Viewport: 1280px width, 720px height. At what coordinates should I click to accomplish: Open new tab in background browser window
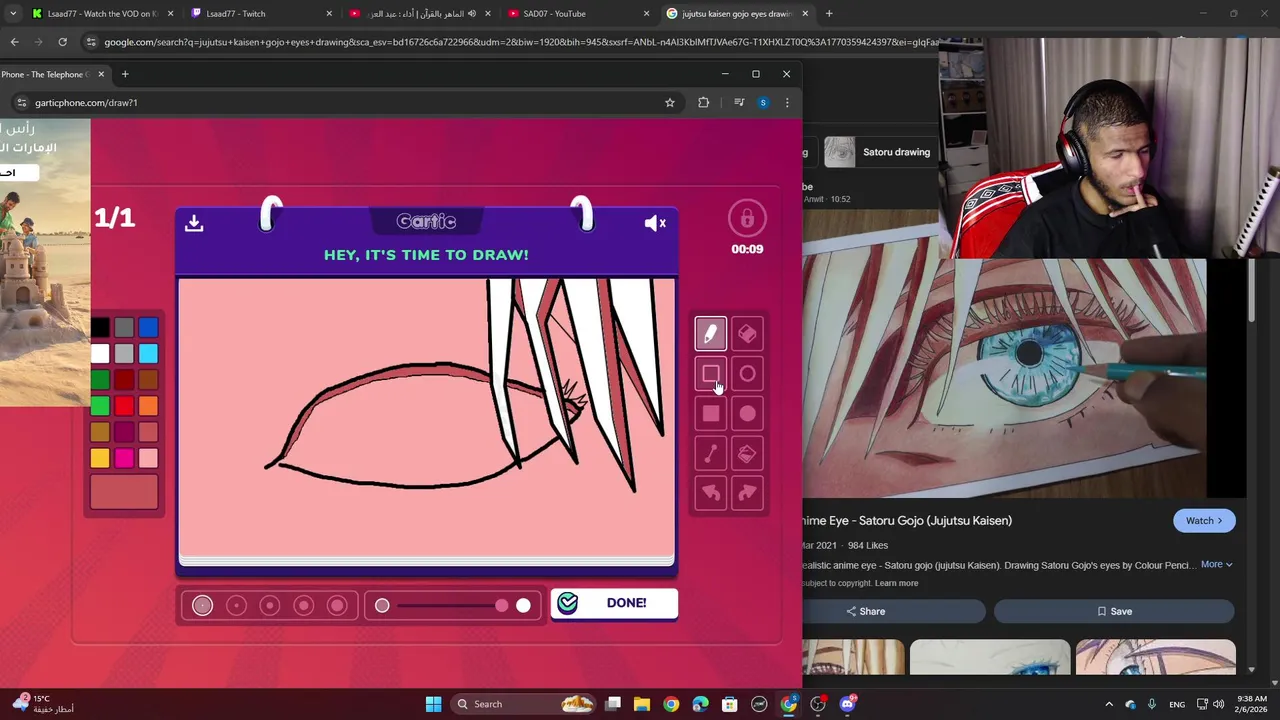829,14
